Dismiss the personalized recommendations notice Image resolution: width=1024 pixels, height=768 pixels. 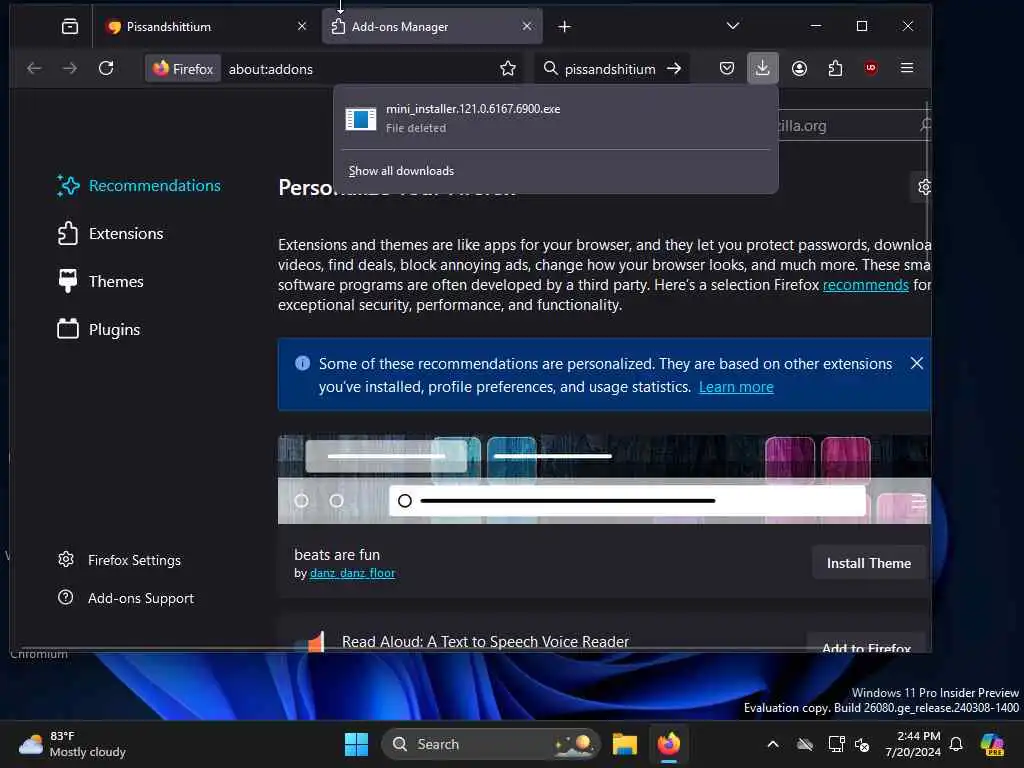coord(916,363)
